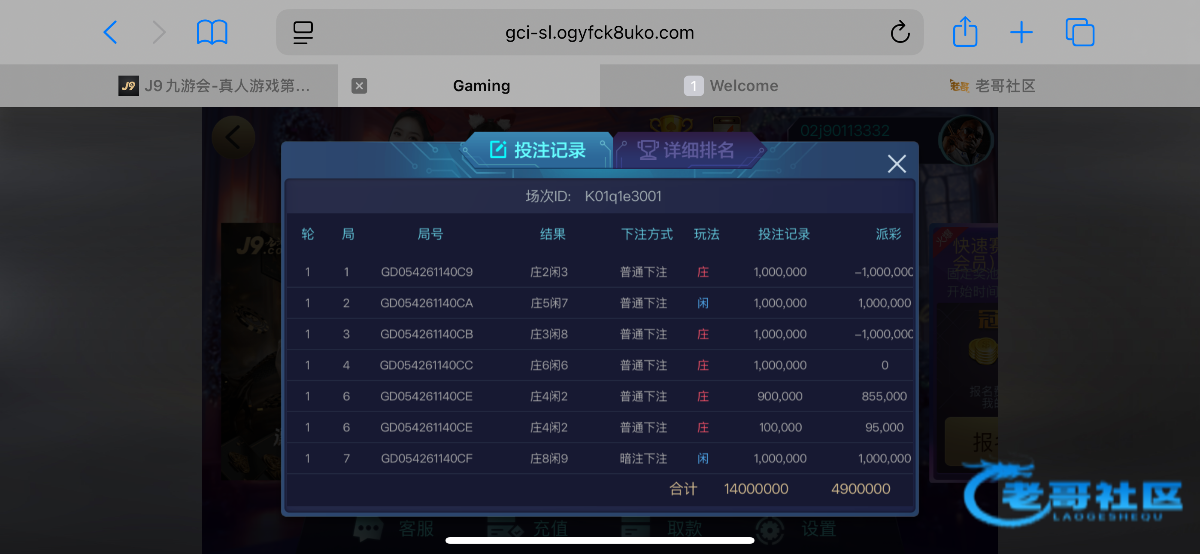Tap Safari's back navigation arrow
Viewport: 1200px width, 554px height.
coord(110,33)
